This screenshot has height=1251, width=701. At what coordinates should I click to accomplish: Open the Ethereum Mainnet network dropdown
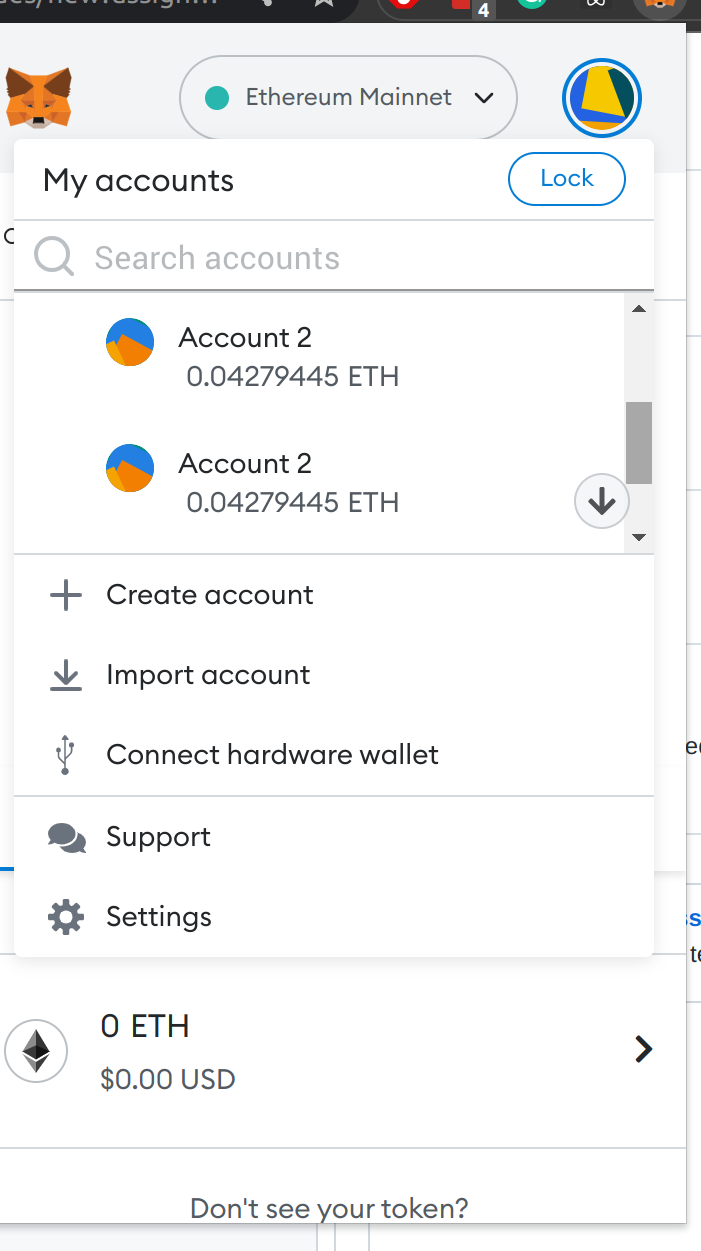click(x=348, y=98)
